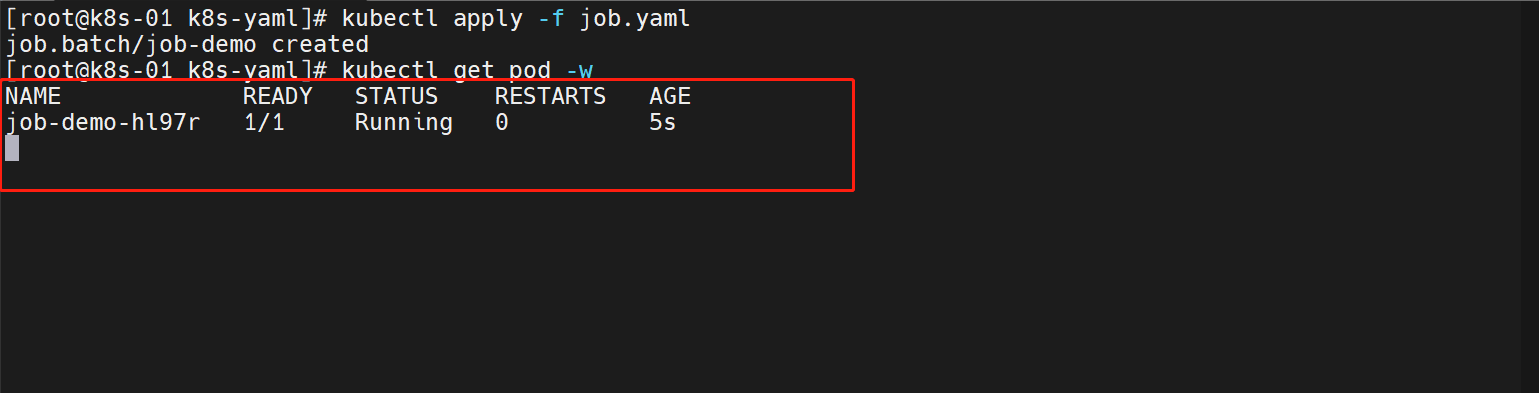Click the STATUS column header
This screenshot has width=1539, height=393.
(x=396, y=97)
